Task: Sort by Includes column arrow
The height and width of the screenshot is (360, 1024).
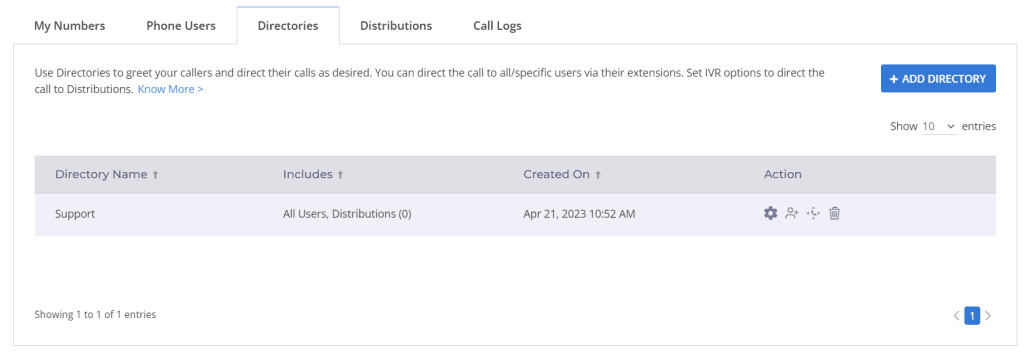Action: (x=340, y=175)
